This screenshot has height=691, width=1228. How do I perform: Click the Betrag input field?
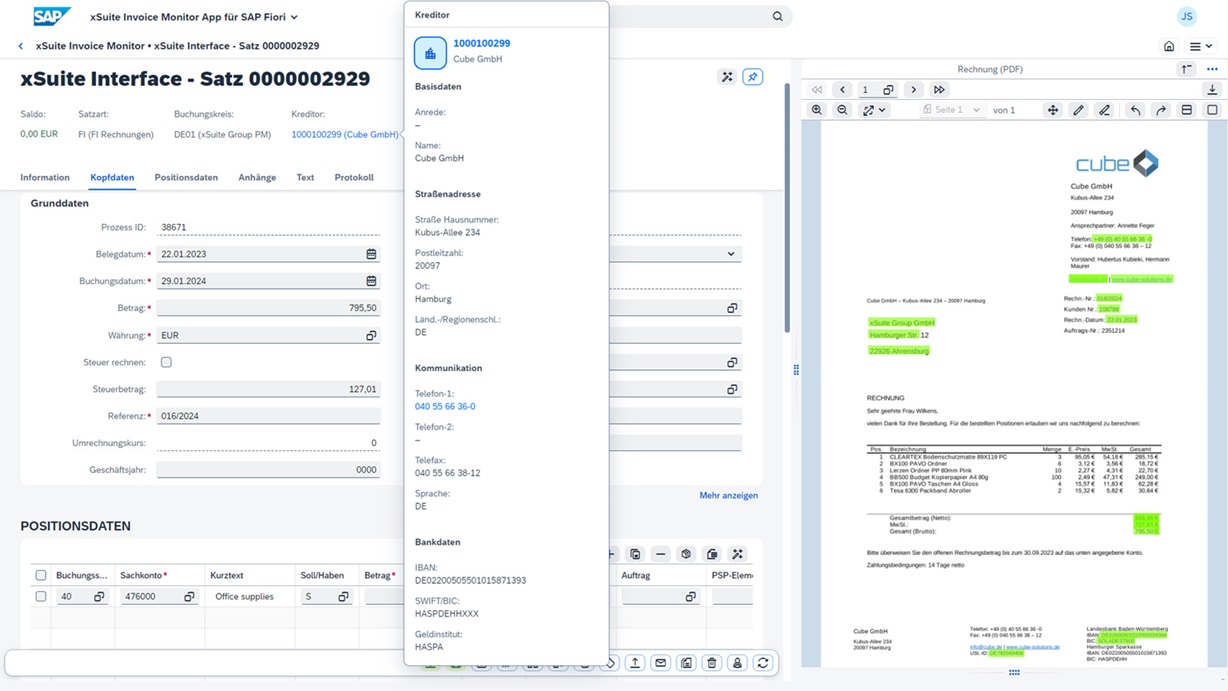268,308
